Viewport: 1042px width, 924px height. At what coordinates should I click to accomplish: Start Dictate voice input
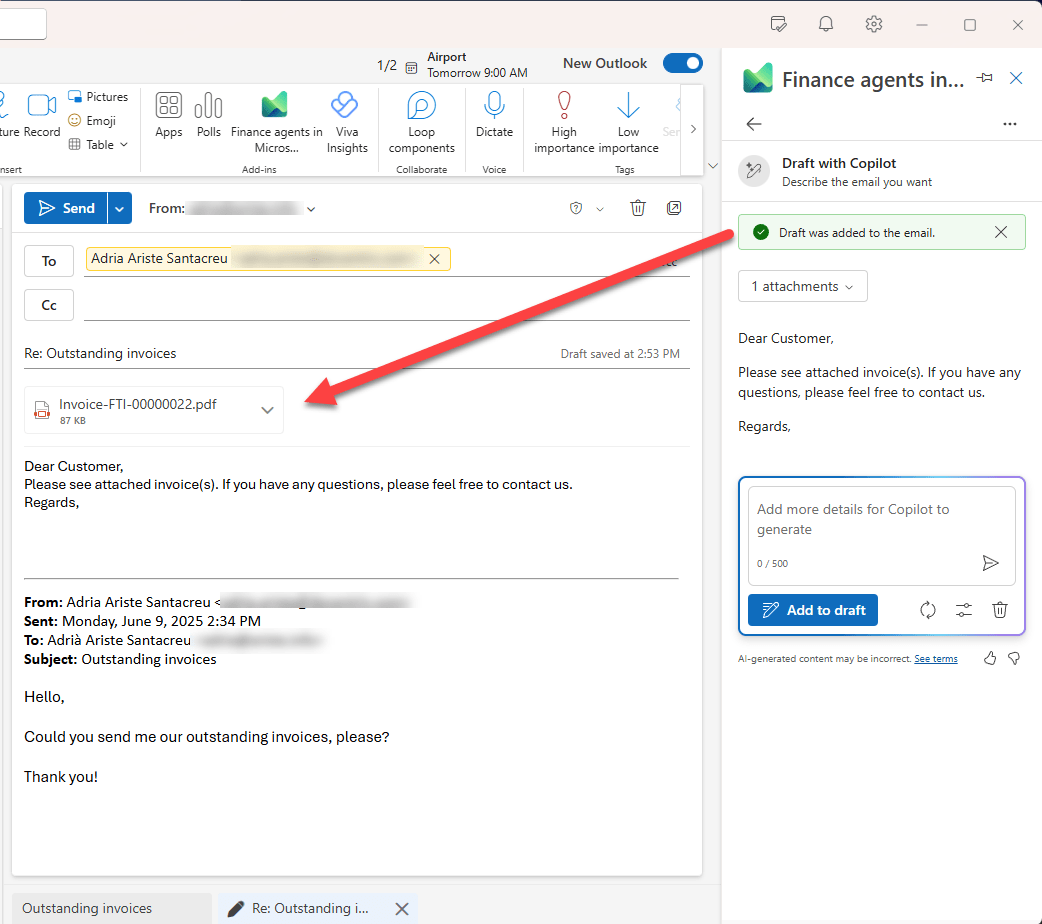click(x=494, y=114)
